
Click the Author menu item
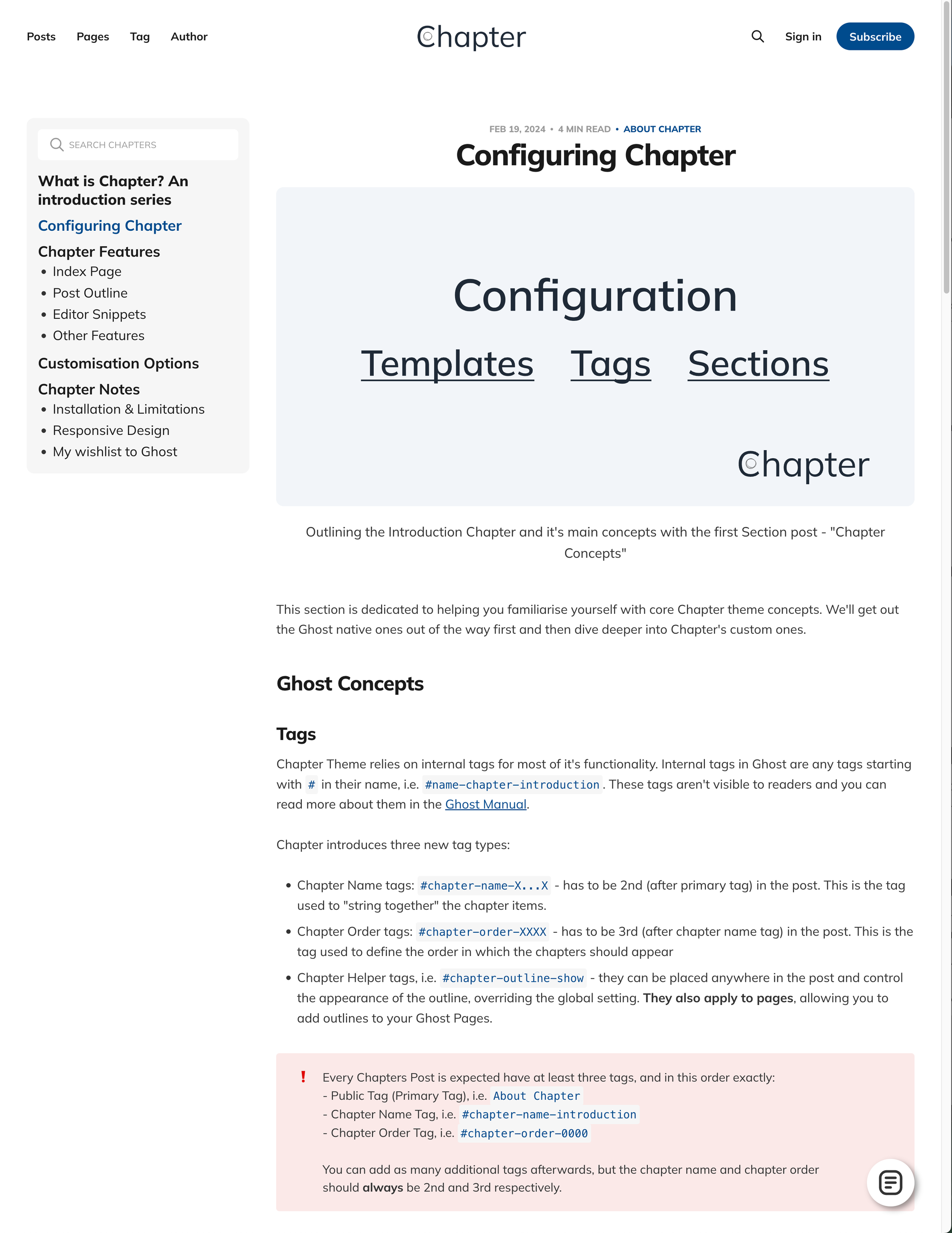point(189,36)
